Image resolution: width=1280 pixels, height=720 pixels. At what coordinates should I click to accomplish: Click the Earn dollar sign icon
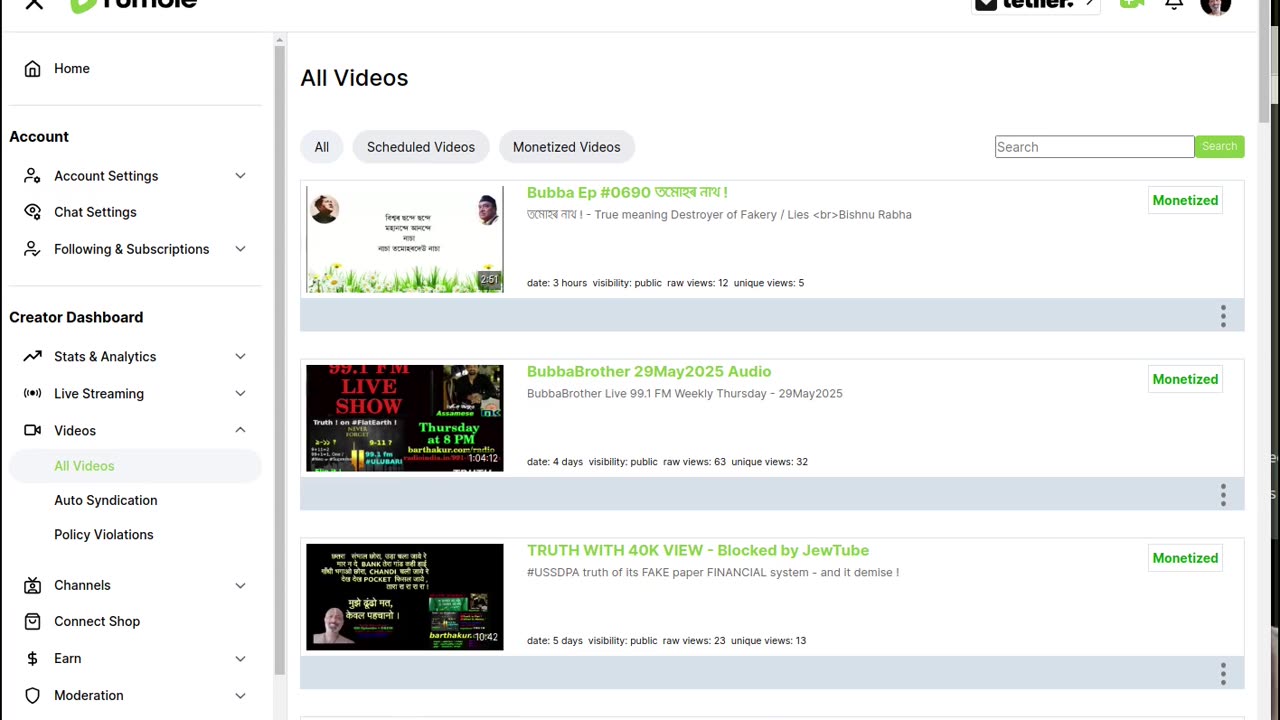click(33, 658)
